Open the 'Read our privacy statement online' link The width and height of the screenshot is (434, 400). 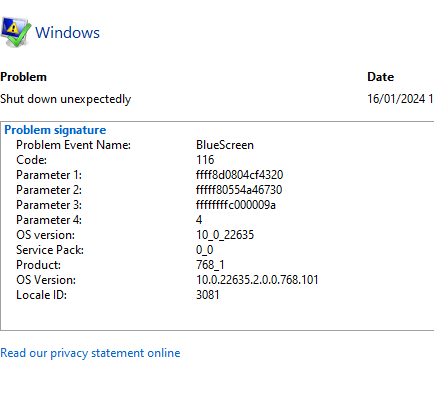(x=90, y=353)
